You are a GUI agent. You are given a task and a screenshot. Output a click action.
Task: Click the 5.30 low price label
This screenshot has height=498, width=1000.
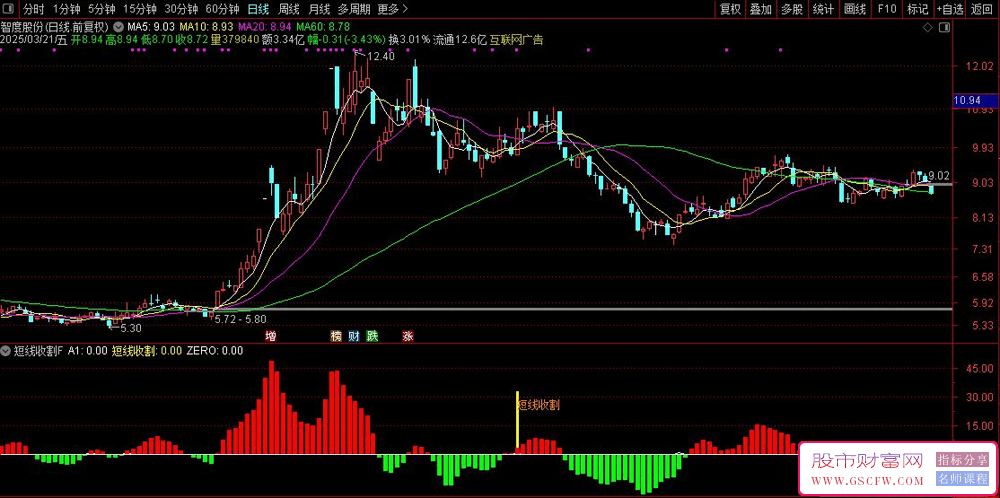point(130,328)
